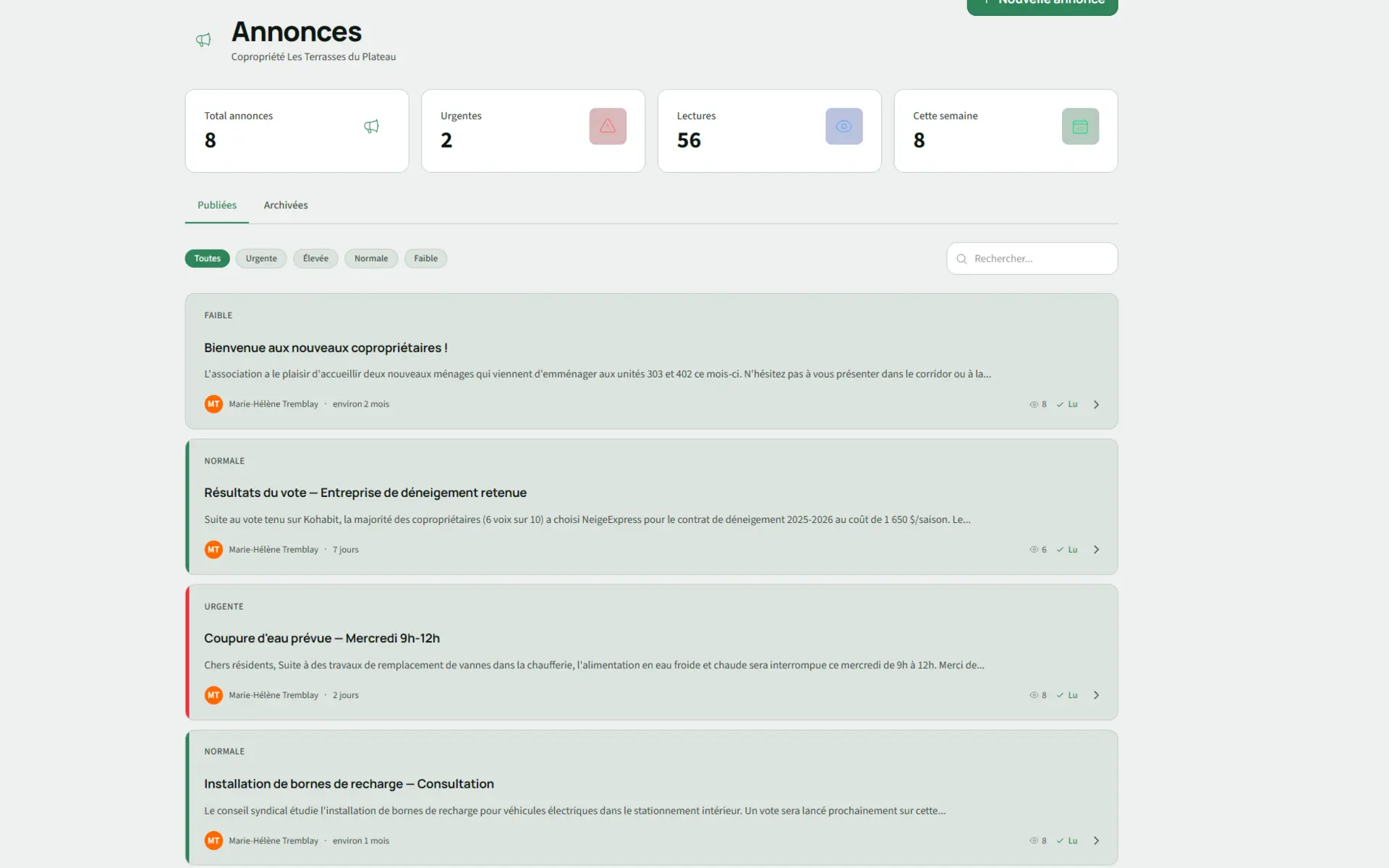Select the megaphone icon on the Total annonces card
Image resolution: width=1389 pixels, height=868 pixels.
coord(371,126)
